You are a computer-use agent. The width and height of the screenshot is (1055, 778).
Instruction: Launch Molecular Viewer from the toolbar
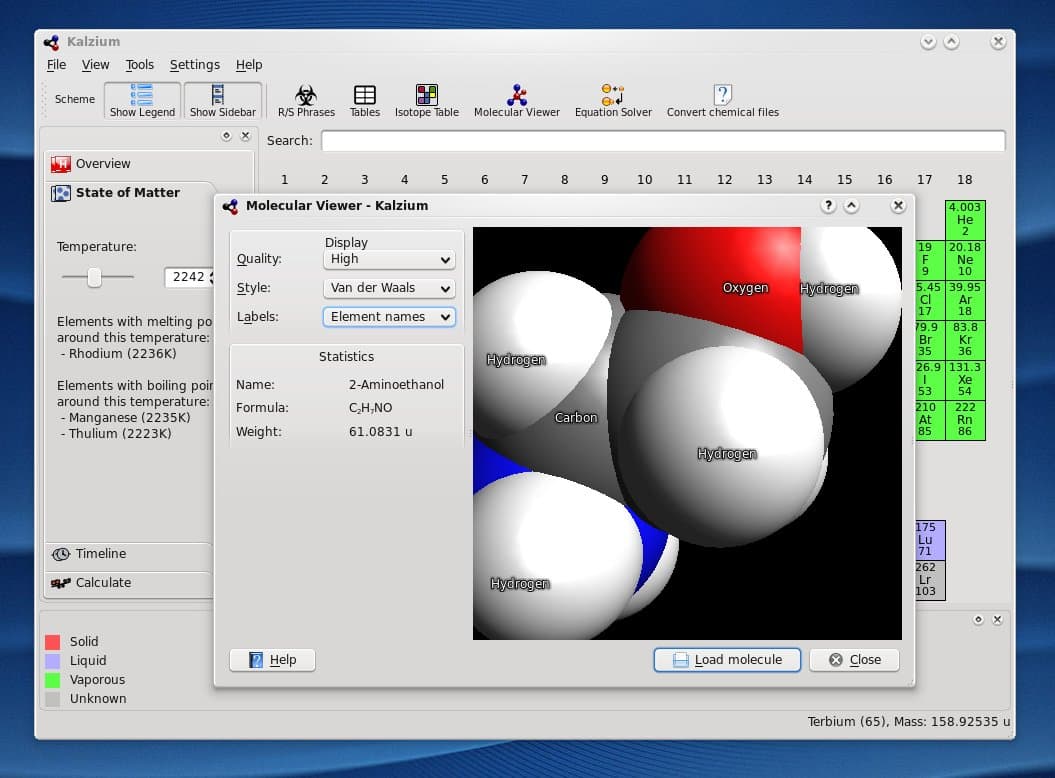tap(516, 100)
